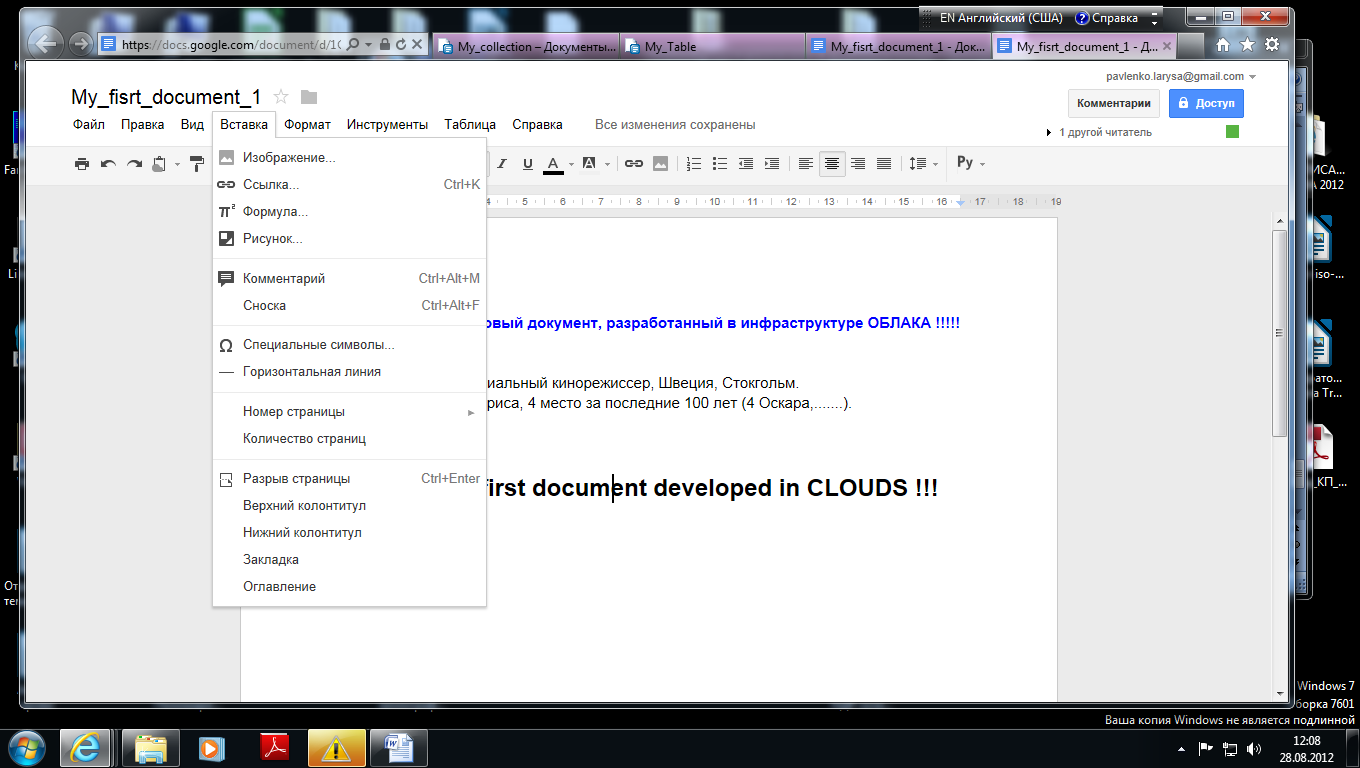Open the Инструменты menu
The image size is (1360, 768).
[388, 125]
